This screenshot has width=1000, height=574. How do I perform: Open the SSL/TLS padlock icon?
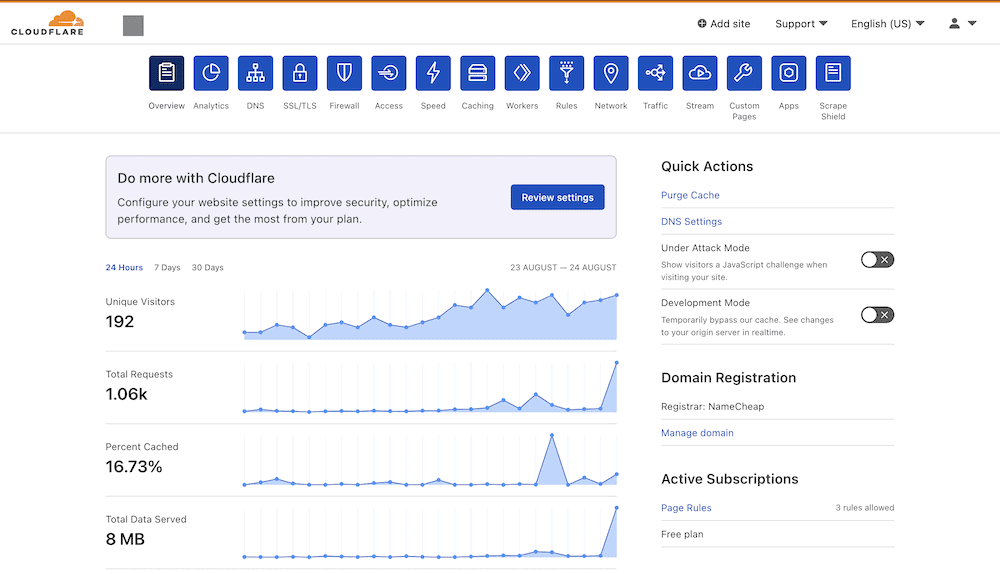pos(300,73)
